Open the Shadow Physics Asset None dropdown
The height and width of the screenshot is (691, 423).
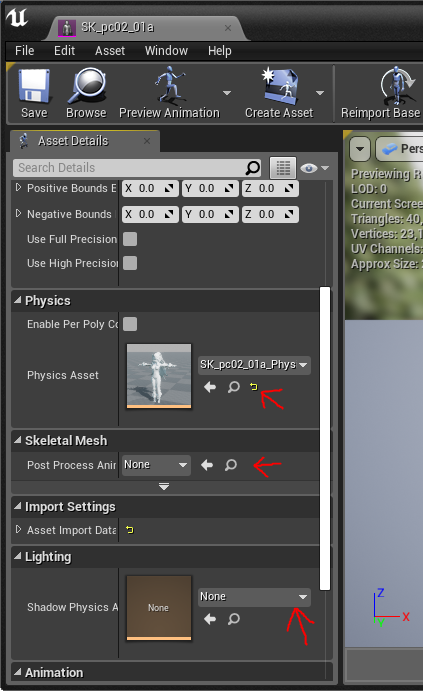[x=254, y=597]
